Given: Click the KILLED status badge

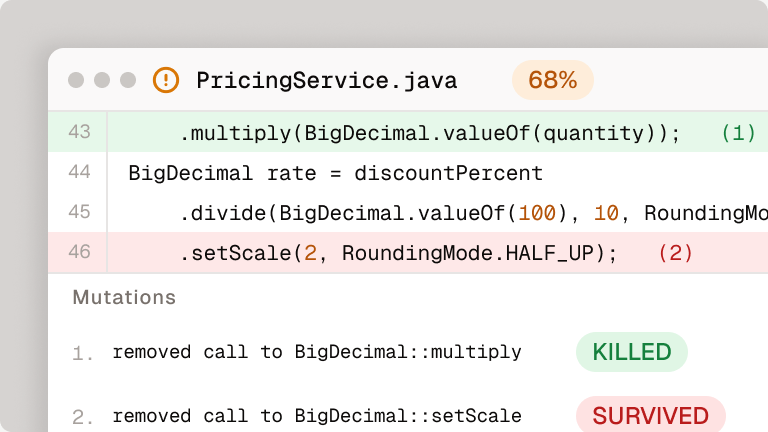Looking at the screenshot, I should click(x=632, y=352).
